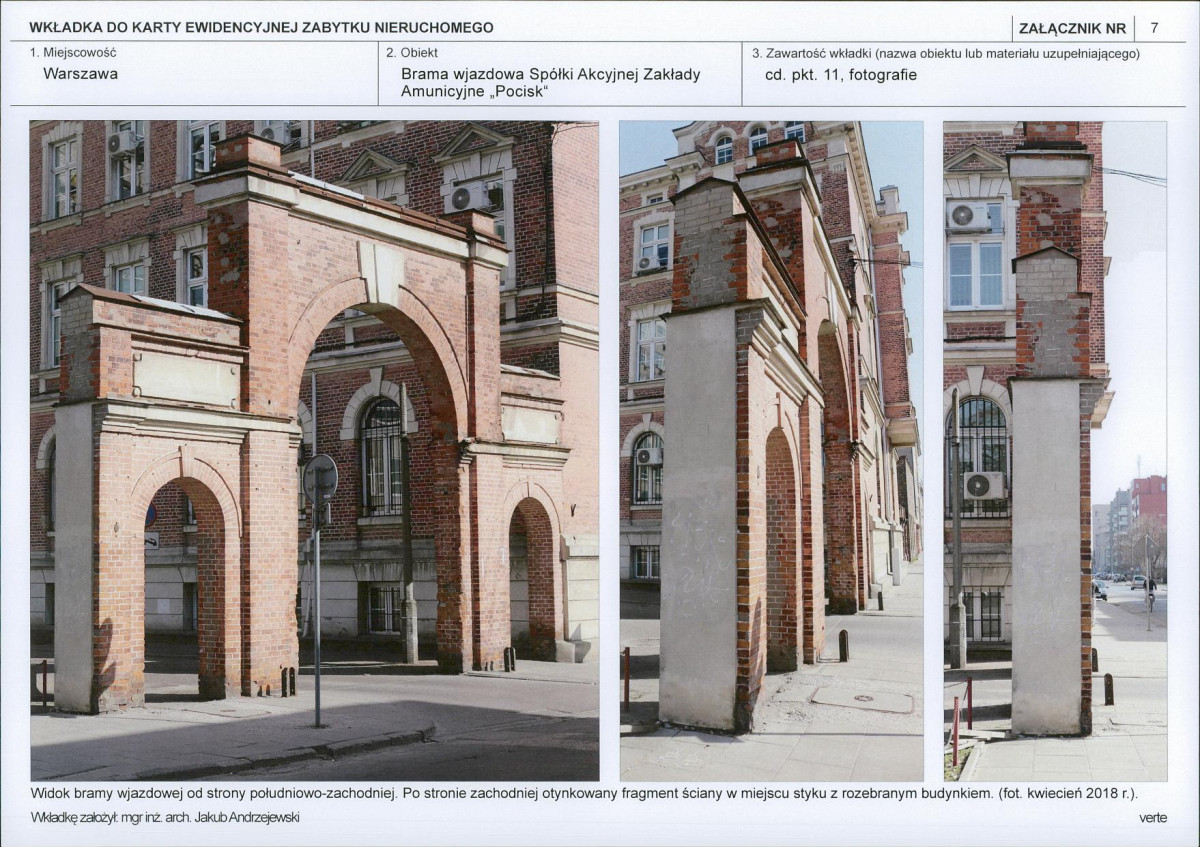
Task: Click the 'verte' note at the bottom right
Action: [1152, 817]
